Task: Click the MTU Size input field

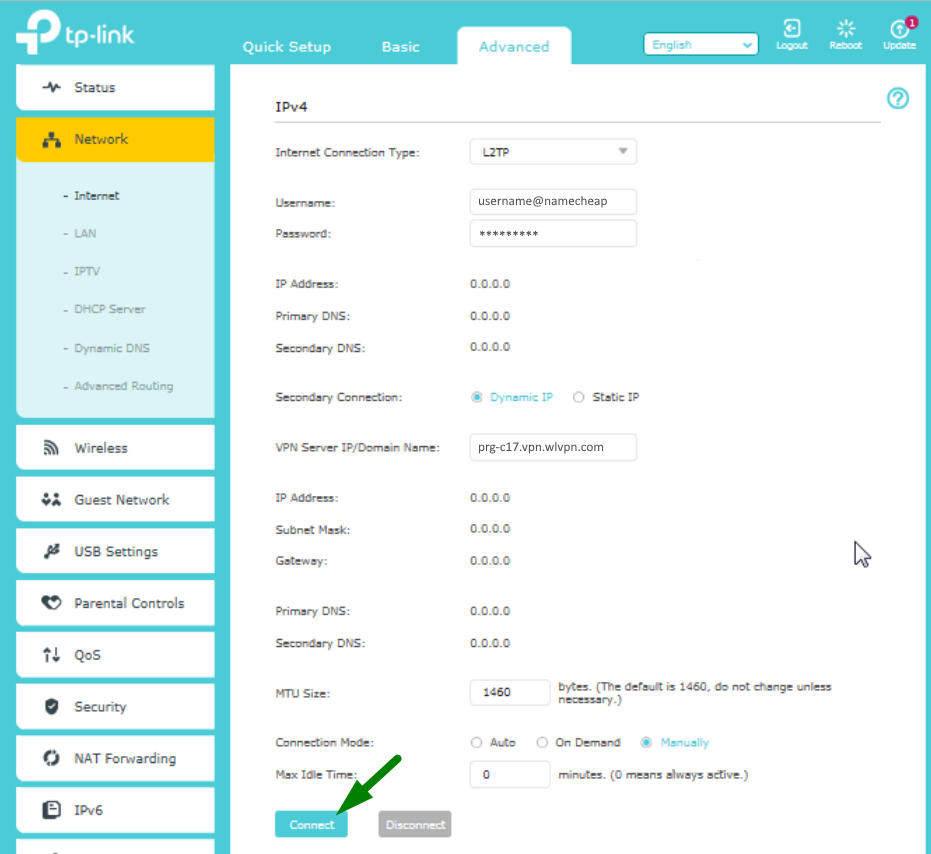Action: click(510, 692)
